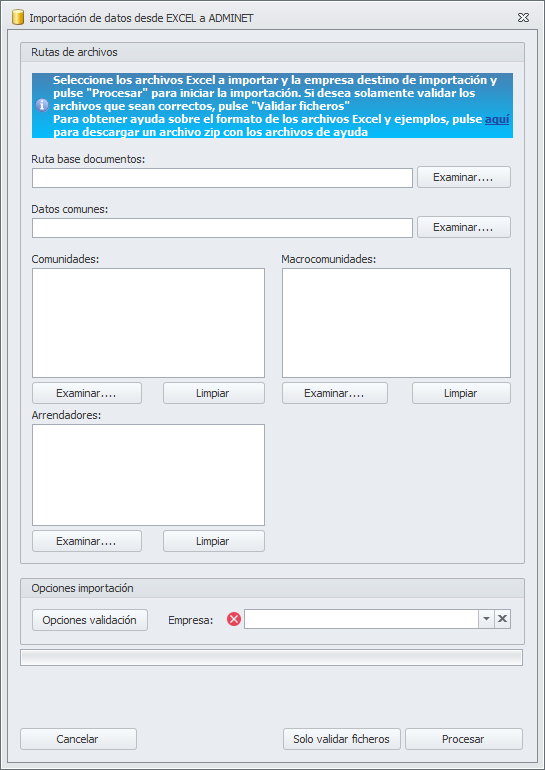The image size is (545, 770).
Task: Click Examinar under the Arrendadores list
Action: coord(87,541)
